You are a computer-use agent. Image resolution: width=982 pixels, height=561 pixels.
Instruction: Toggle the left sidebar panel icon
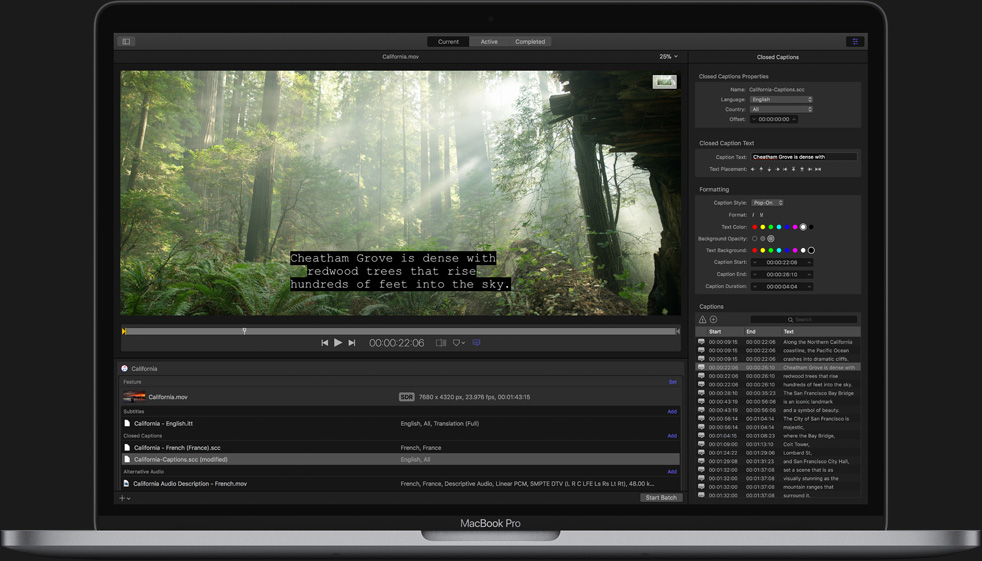[x=126, y=42]
